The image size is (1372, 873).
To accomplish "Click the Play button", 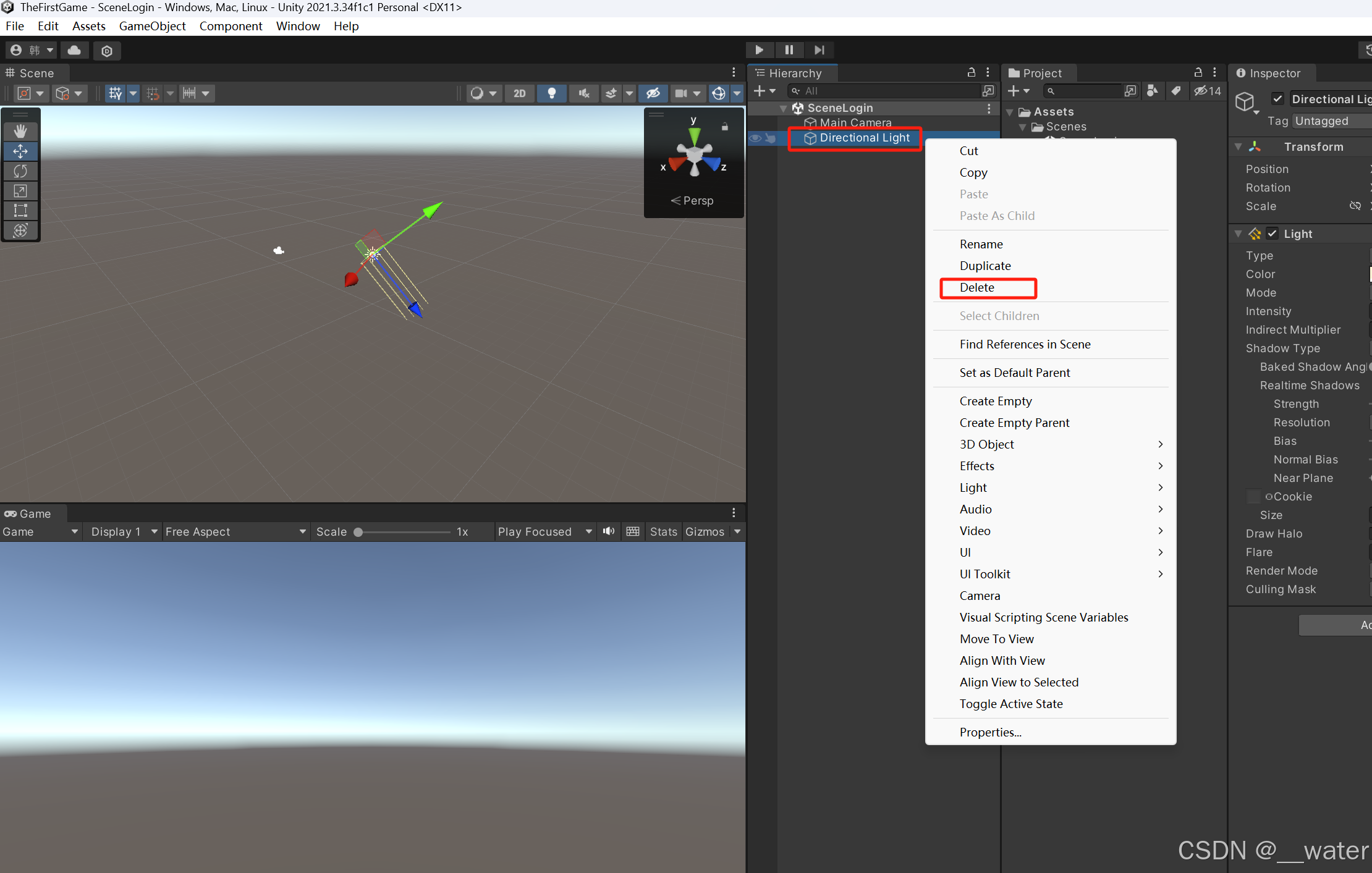I will click(759, 49).
